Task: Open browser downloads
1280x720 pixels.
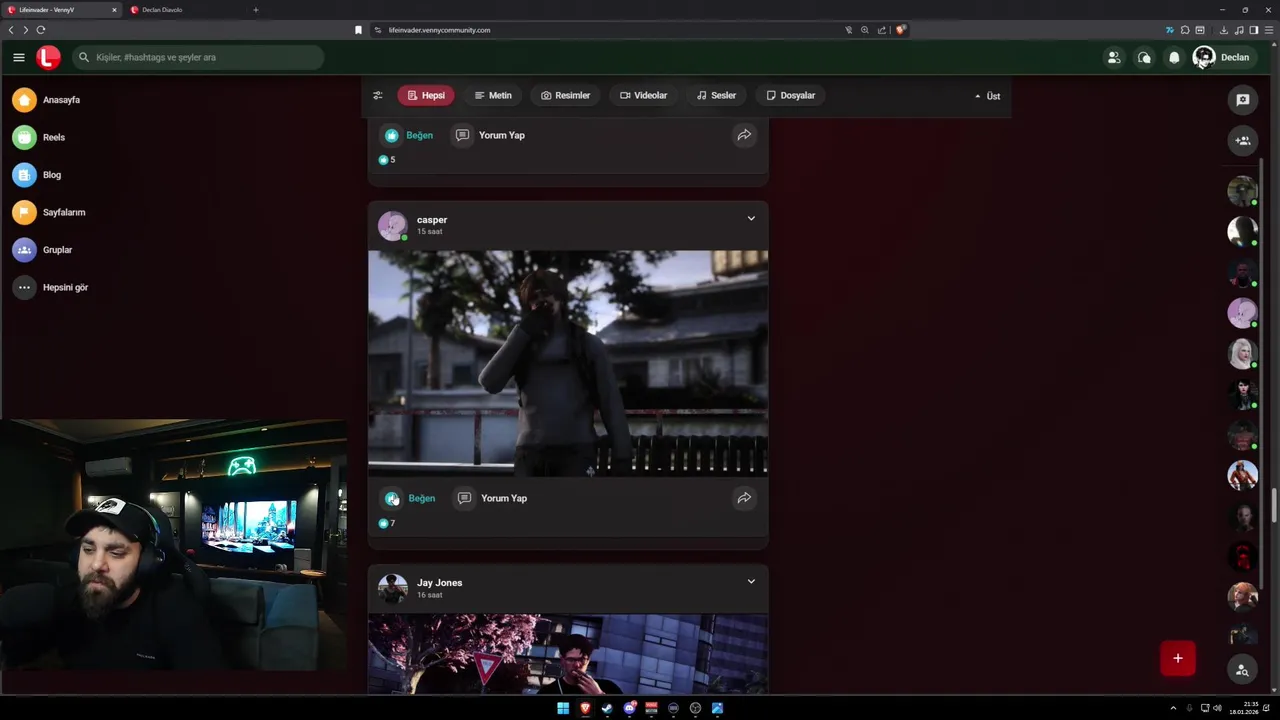Action: [1223, 30]
